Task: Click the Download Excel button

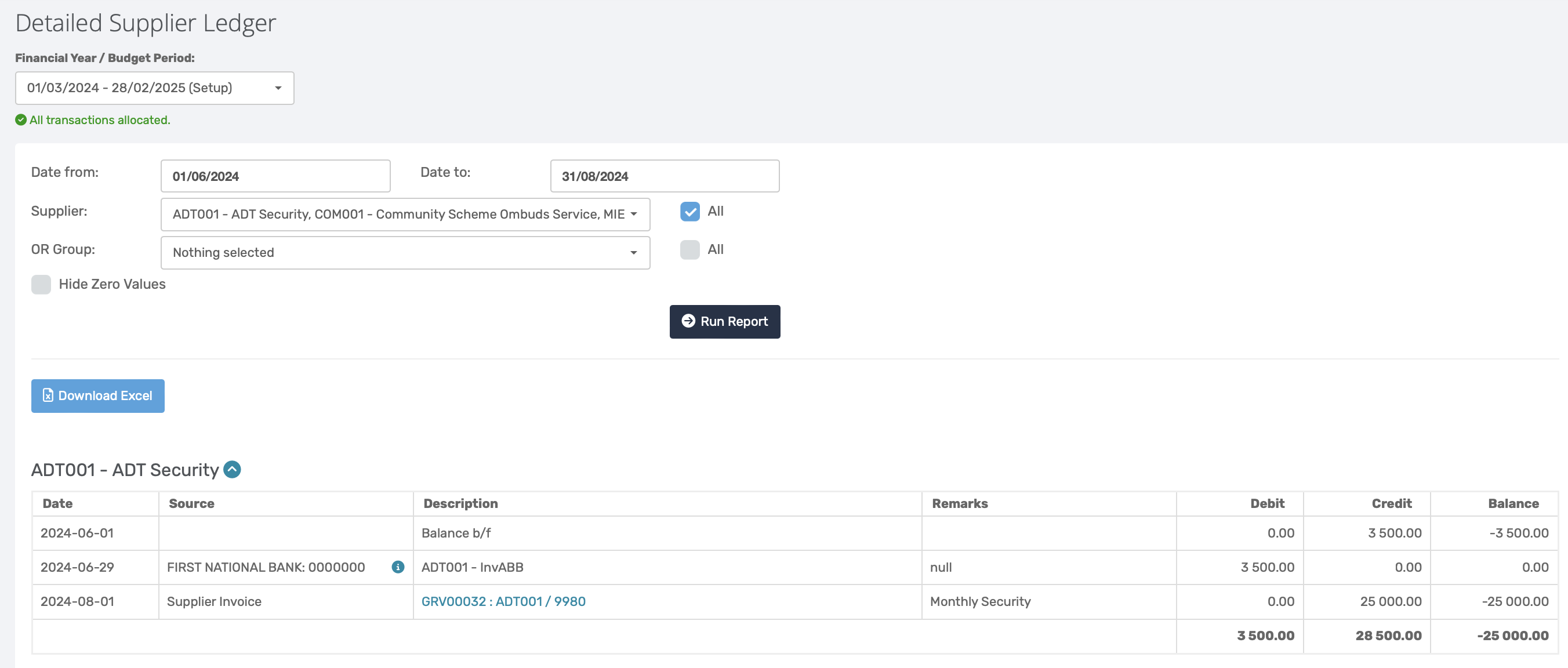Action: click(x=97, y=396)
